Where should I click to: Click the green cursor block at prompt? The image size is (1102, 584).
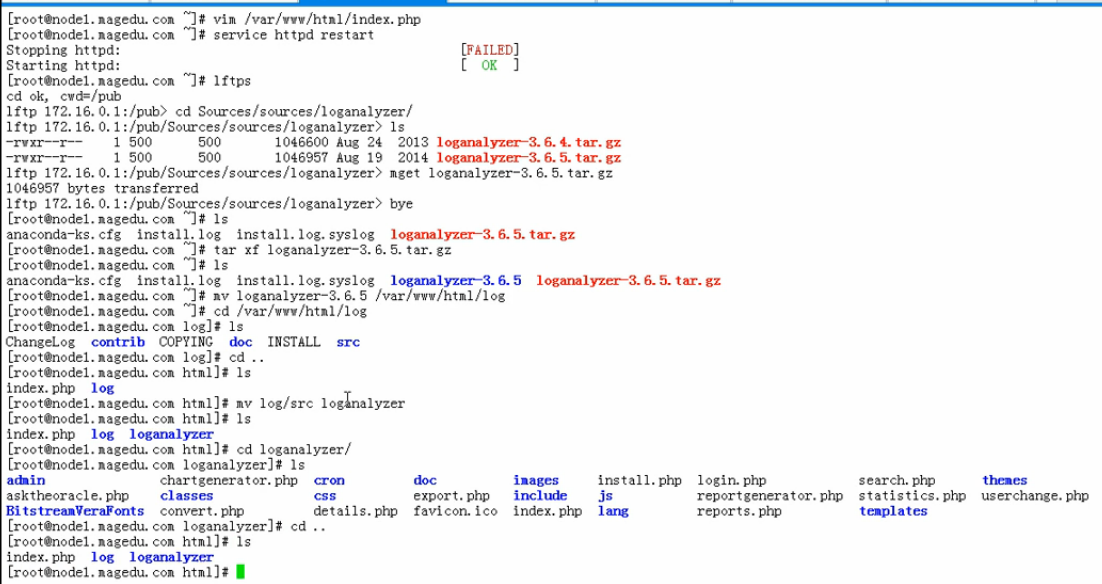click(240, 572)
